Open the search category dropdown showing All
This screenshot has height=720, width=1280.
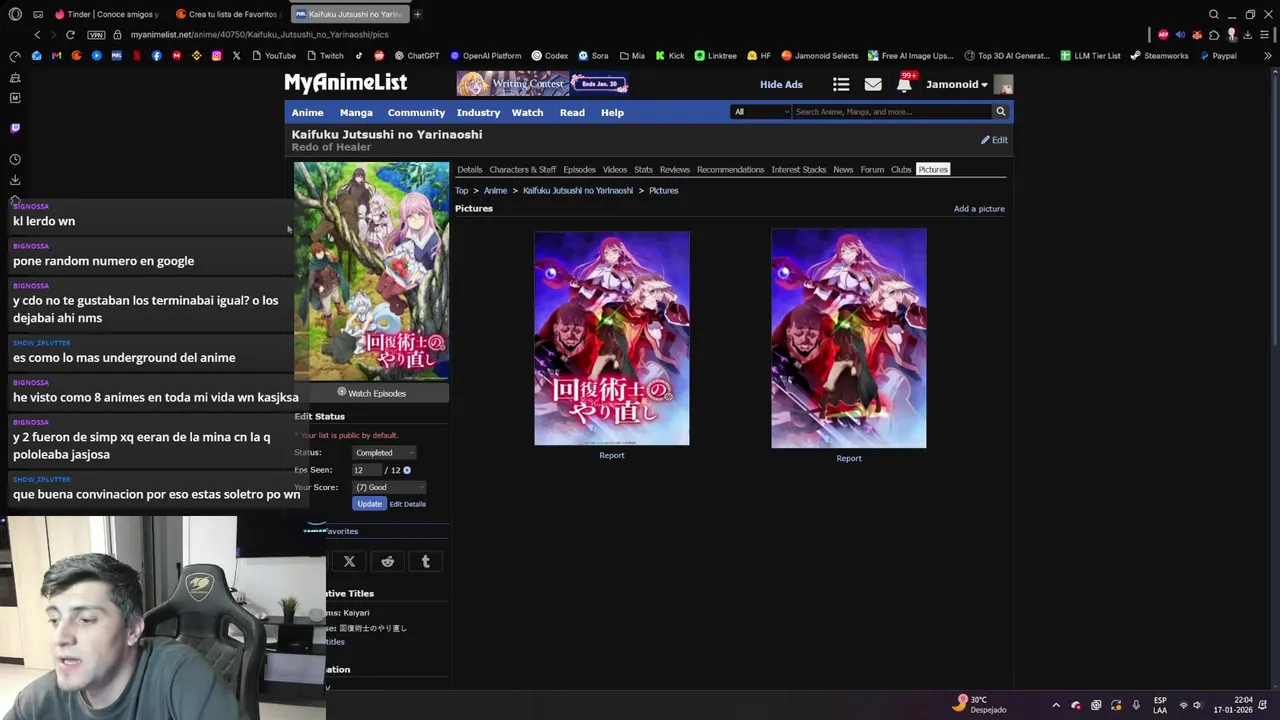coord(761,112)
